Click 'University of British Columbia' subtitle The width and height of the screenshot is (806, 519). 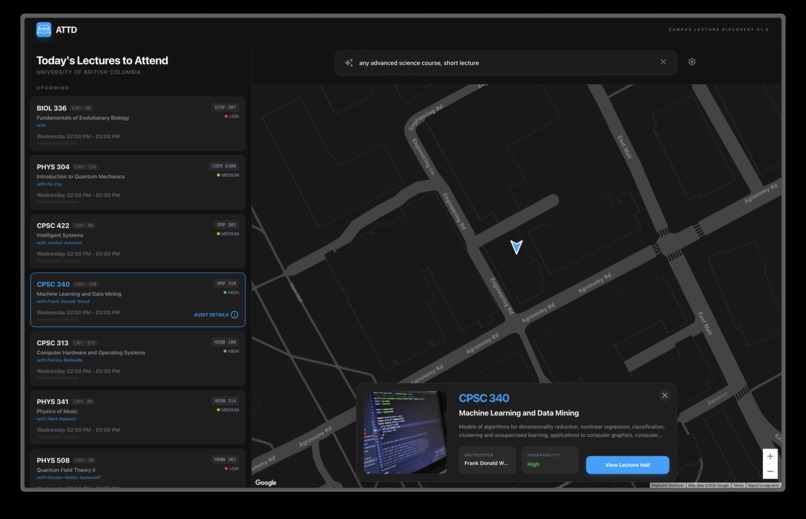click(x=88, y=72)
